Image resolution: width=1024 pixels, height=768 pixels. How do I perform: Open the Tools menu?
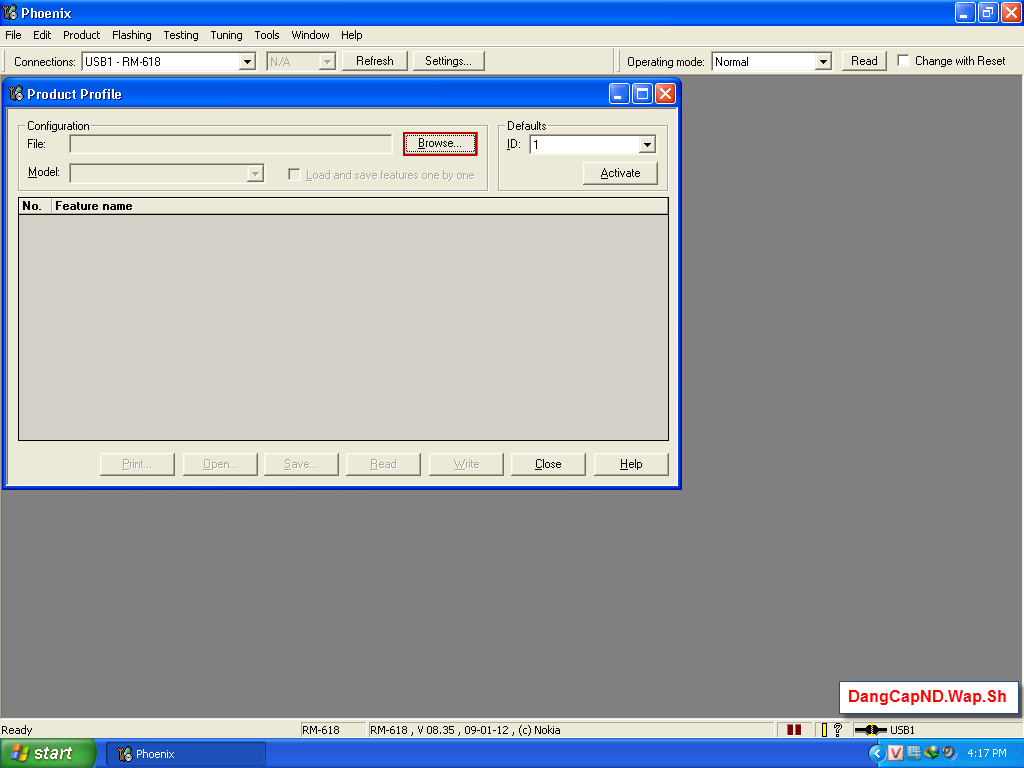266,35
